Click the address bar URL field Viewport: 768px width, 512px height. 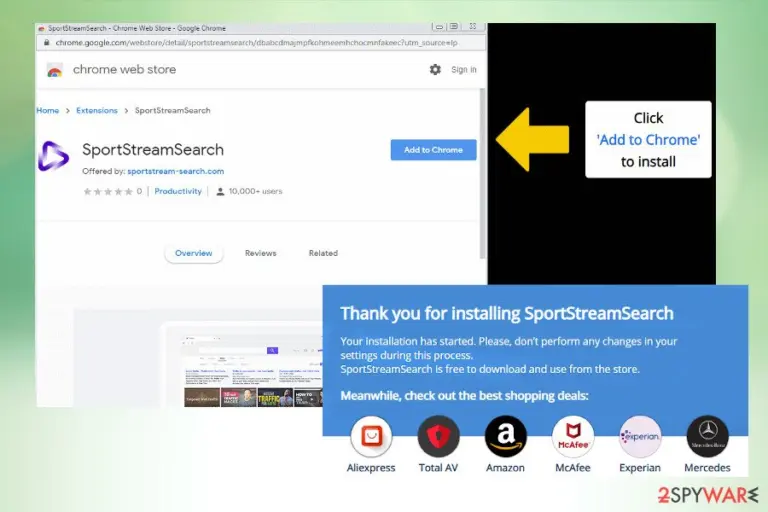point(257,43)
